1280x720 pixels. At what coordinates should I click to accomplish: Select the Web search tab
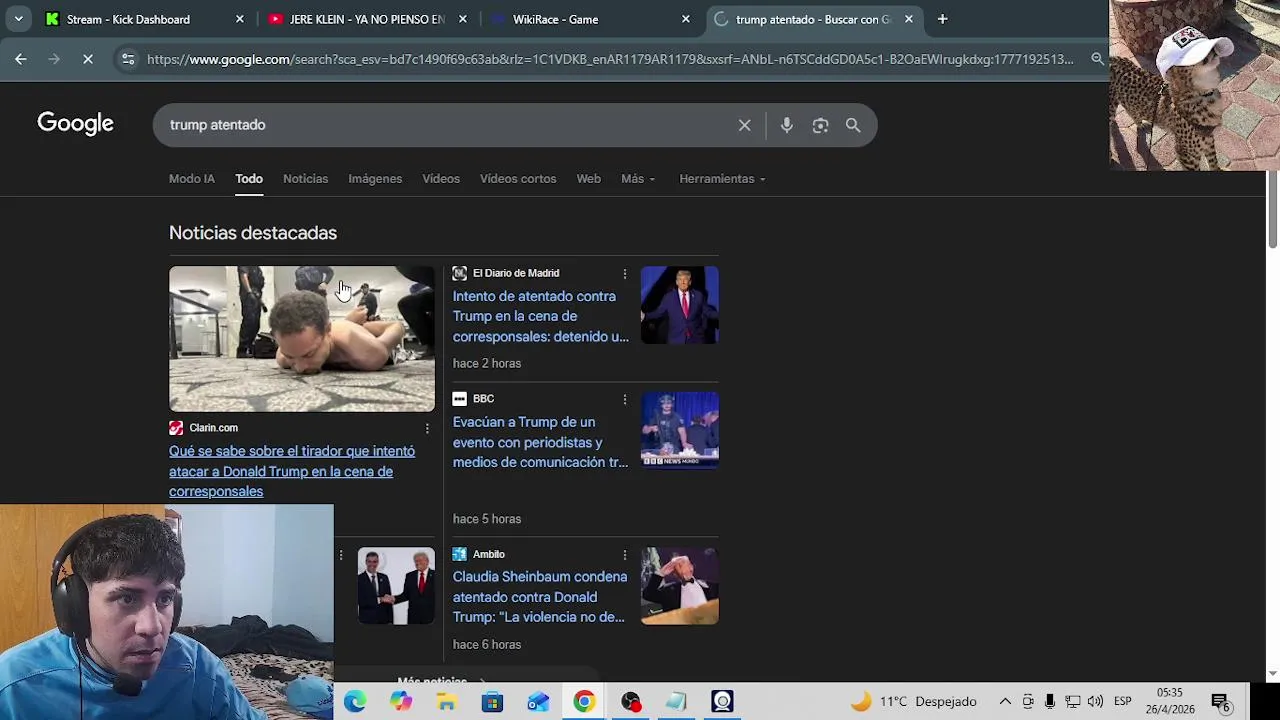point(588,179)
